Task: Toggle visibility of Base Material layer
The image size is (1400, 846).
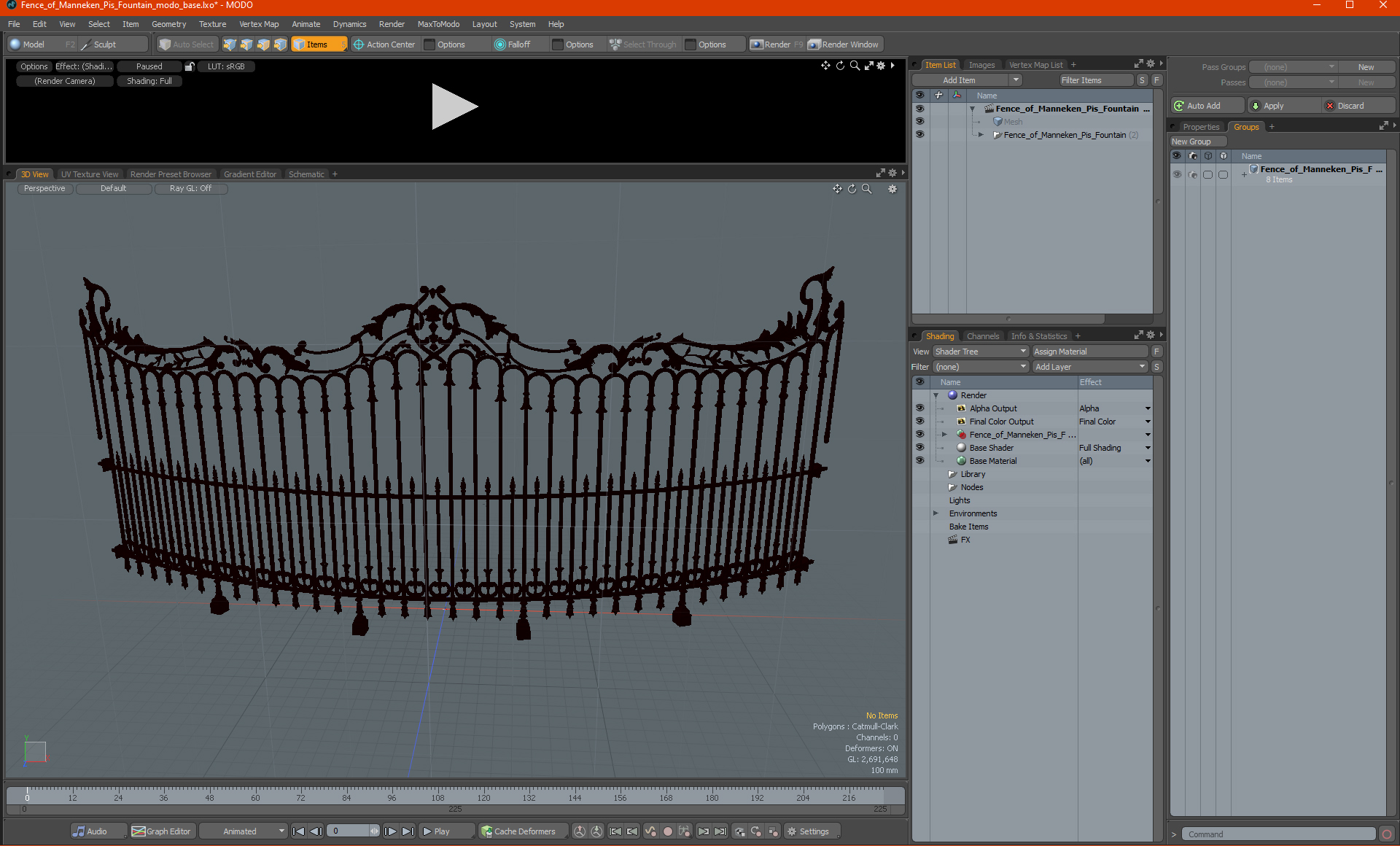Action: pos(919,461)
